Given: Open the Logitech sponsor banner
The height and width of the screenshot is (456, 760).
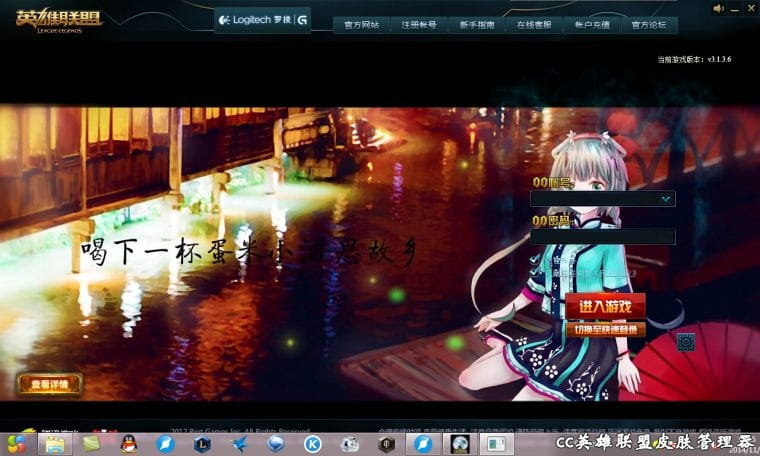Looking at the screenshot, I should tap(263, 20).
